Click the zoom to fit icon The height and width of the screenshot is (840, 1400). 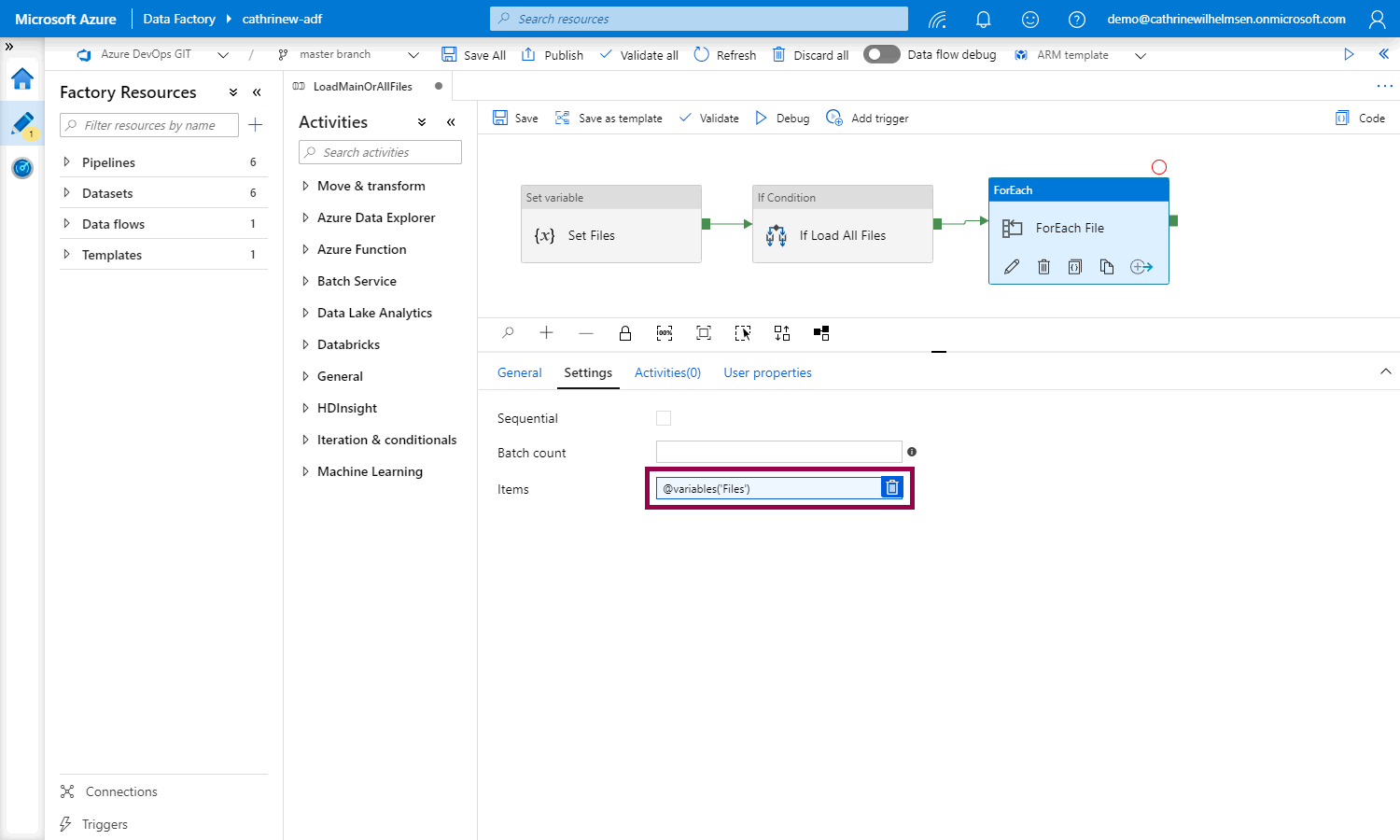point(704,333)
